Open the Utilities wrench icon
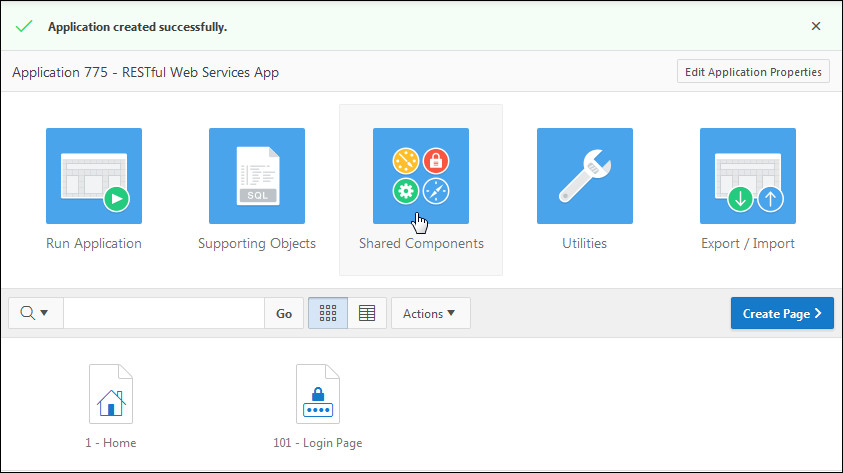Image resolution: width=843 pixels, height=473 pixels. [x=585, y=176]
